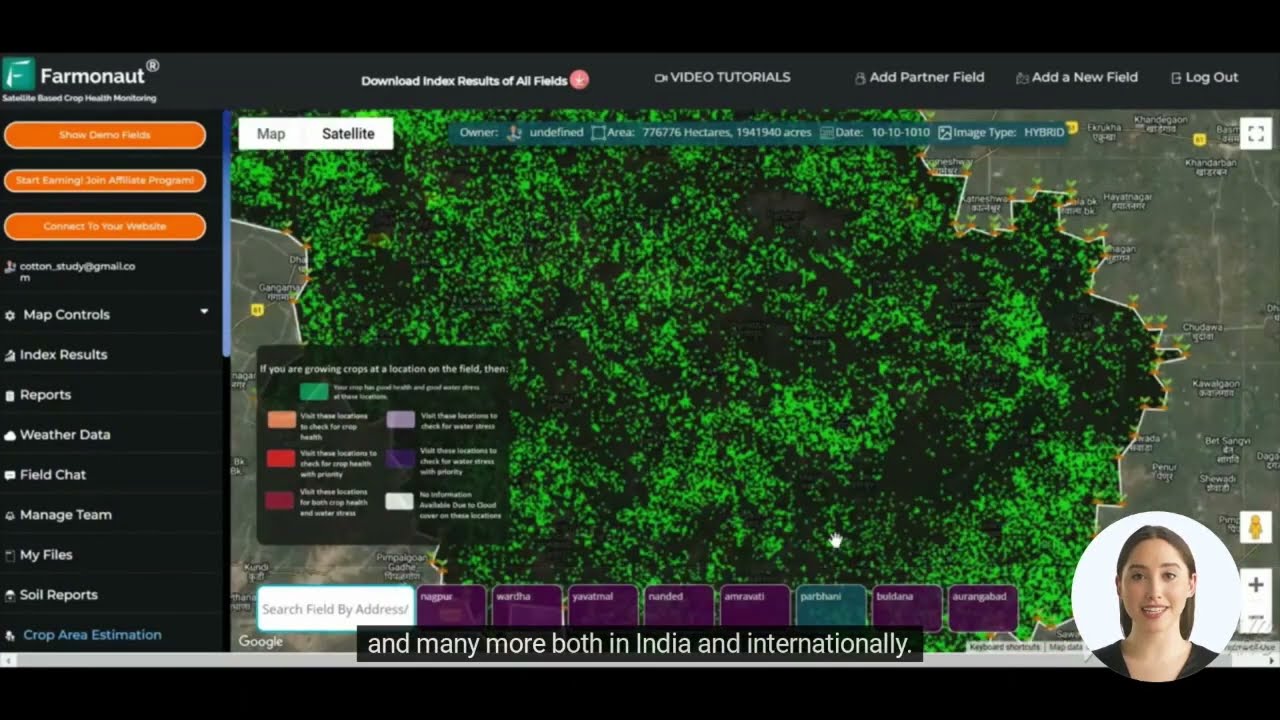Viewport: 1280px width, 720px height.
Task: Click the calendar date icon in info bar
Action: click(x=826, y=132)
